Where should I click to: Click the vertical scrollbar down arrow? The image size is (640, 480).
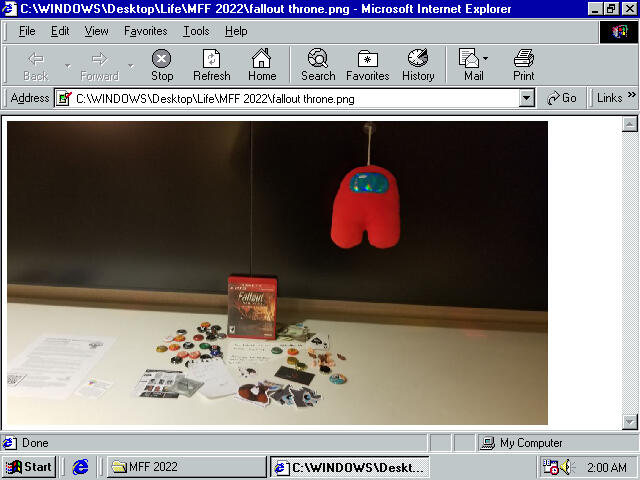[x=630, y=421]
